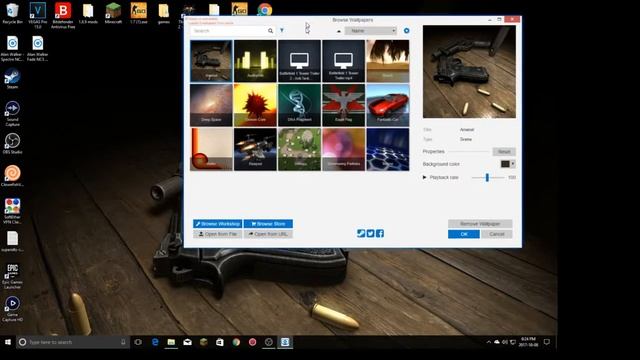Screen dimensions: 640x360
Task: Open the Steam social link icon
Action: coord(361,233)
